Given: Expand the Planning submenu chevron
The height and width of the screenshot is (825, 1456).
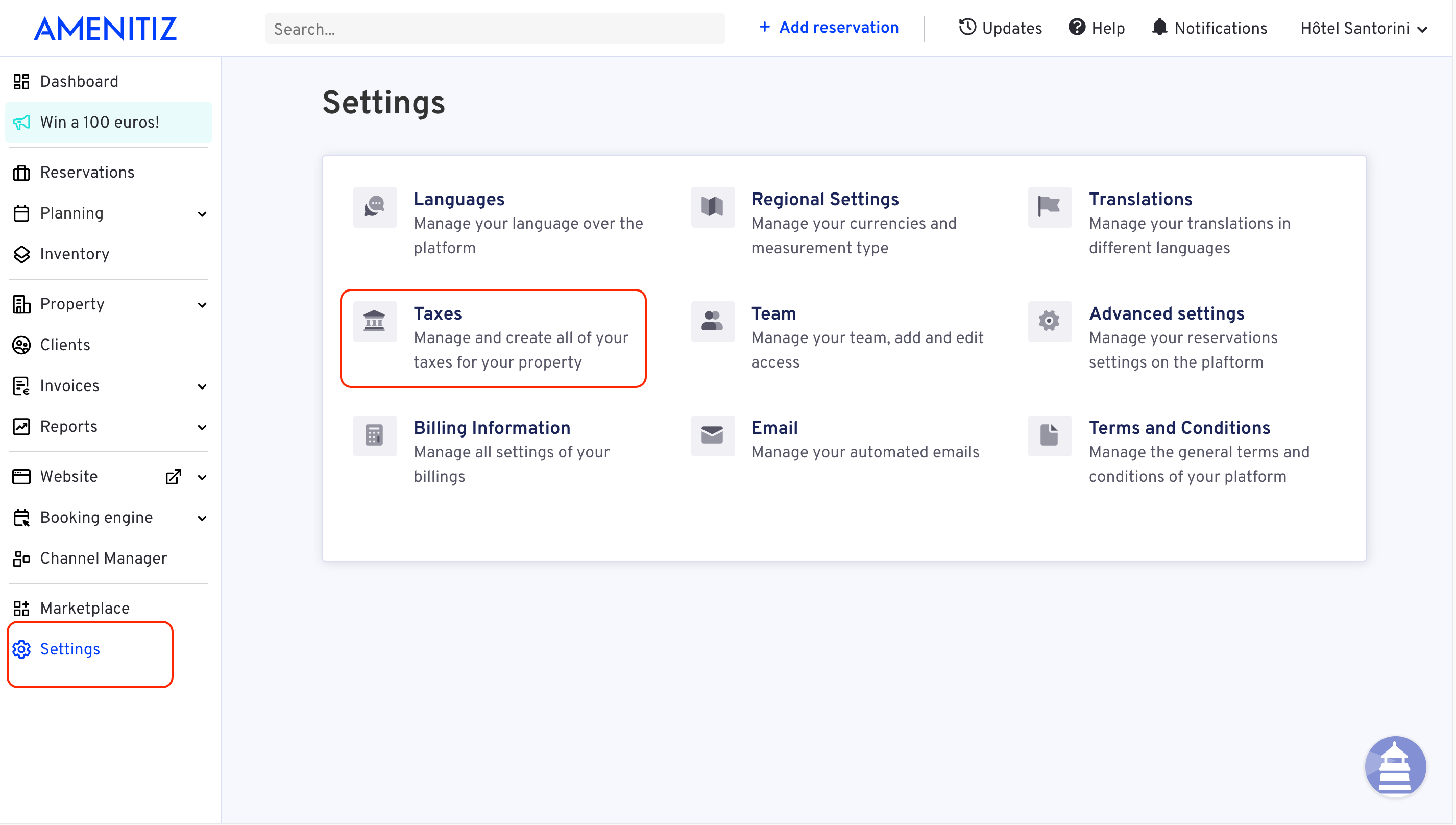Looking at the screenshot, I should (x=202, y=213).
